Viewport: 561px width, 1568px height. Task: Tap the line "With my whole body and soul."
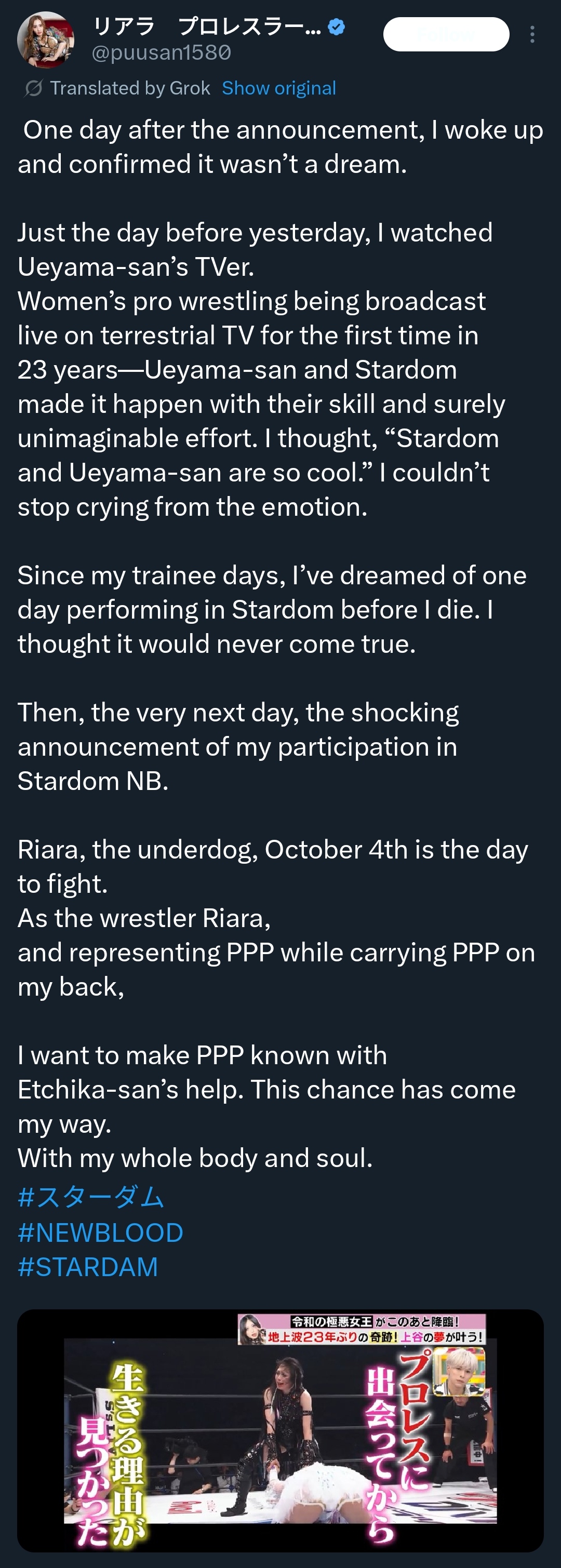[195, 1158]
